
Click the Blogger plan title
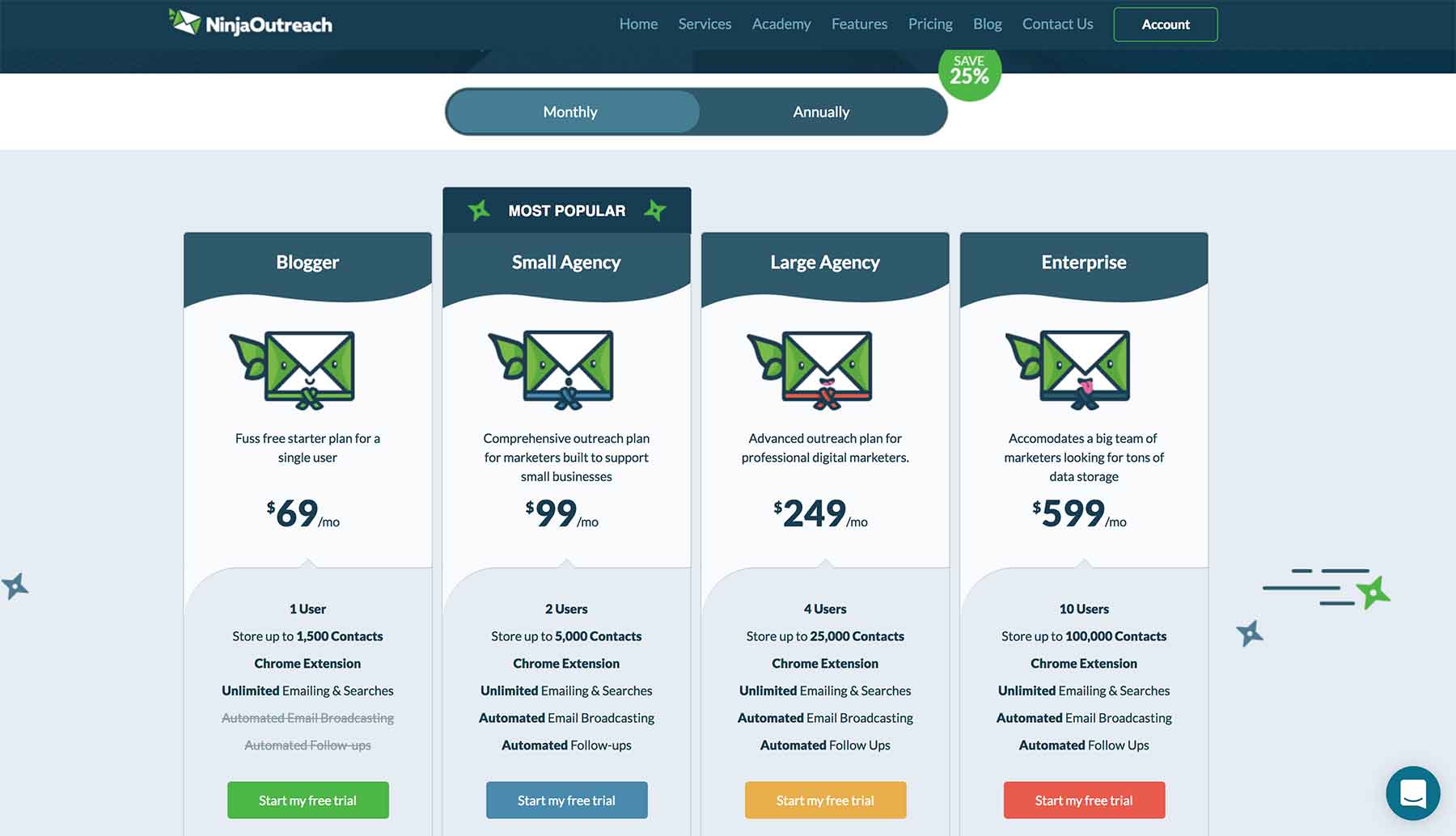point(307,262)
